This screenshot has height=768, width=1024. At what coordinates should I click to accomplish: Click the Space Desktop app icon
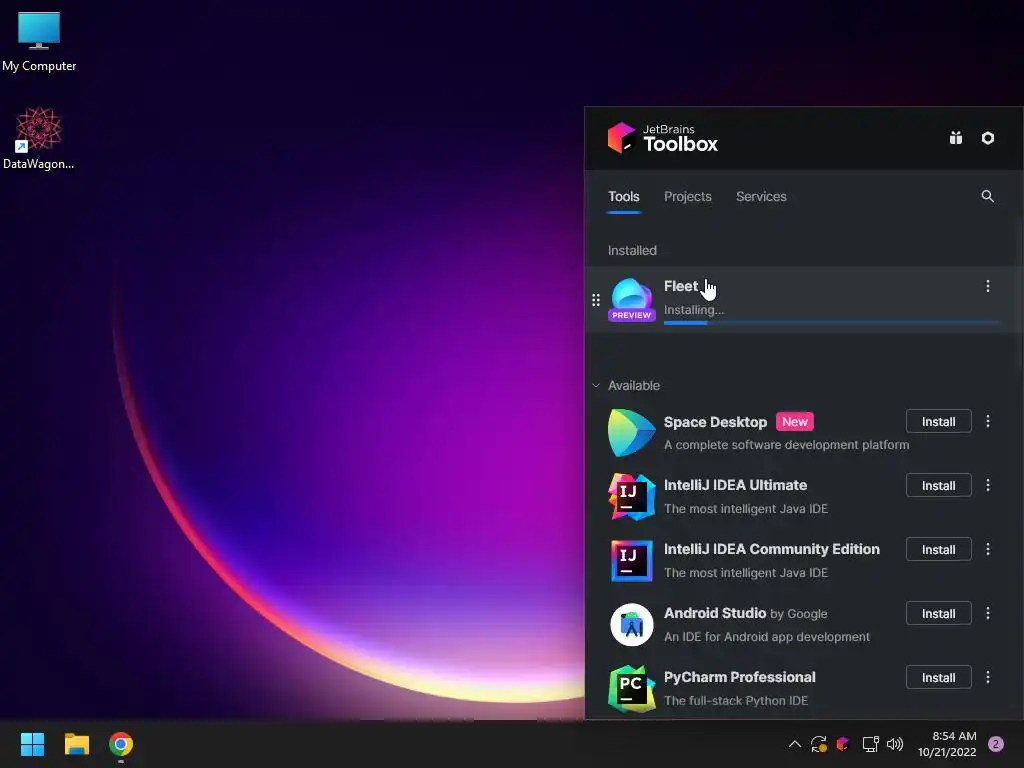point(632,432)
